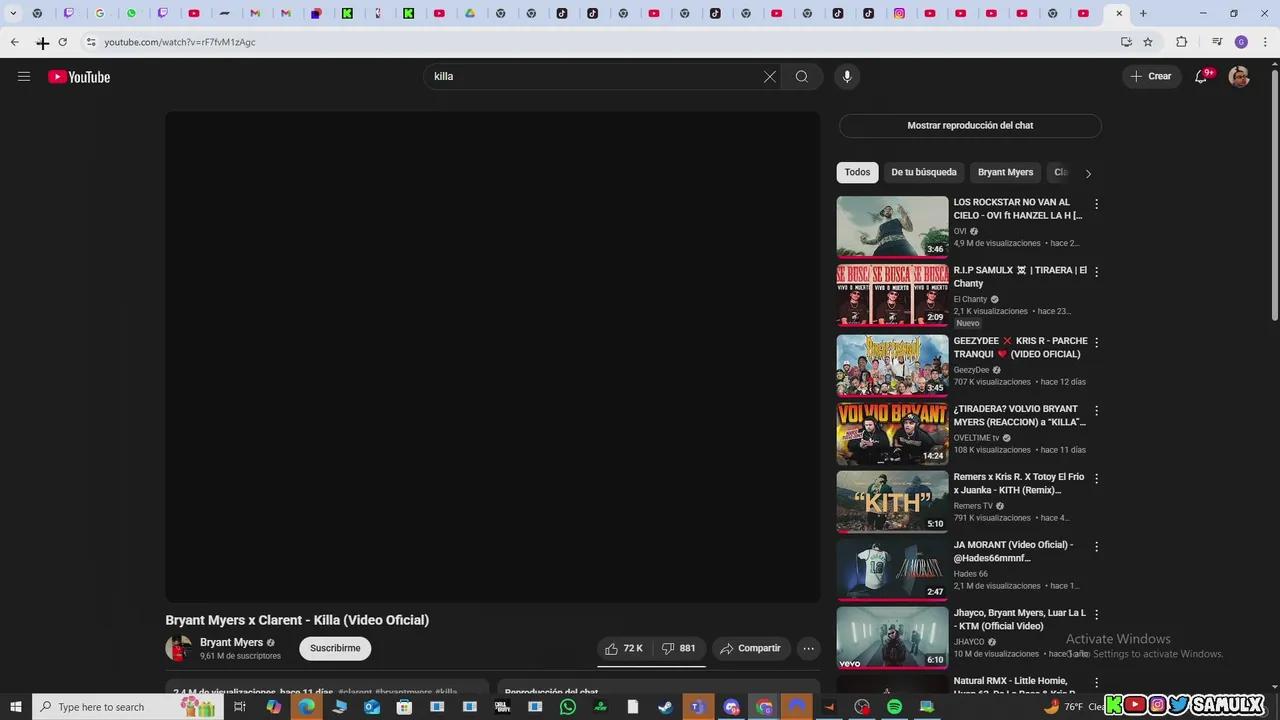This screenshot has height=720, width=1280.
Task: Open Bryant Myers channel avatar
Action: [178, 648]
